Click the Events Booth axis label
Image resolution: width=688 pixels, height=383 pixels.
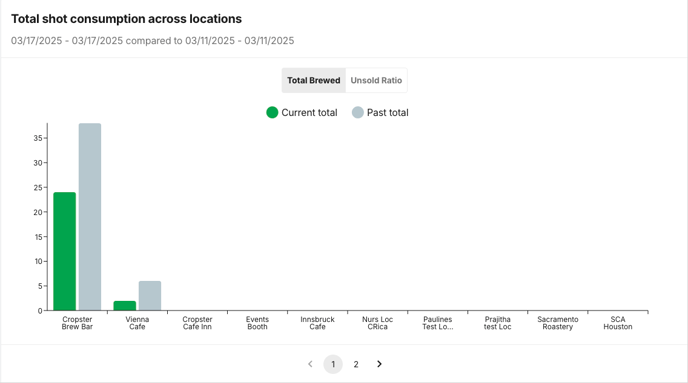[x=257, y=323]
